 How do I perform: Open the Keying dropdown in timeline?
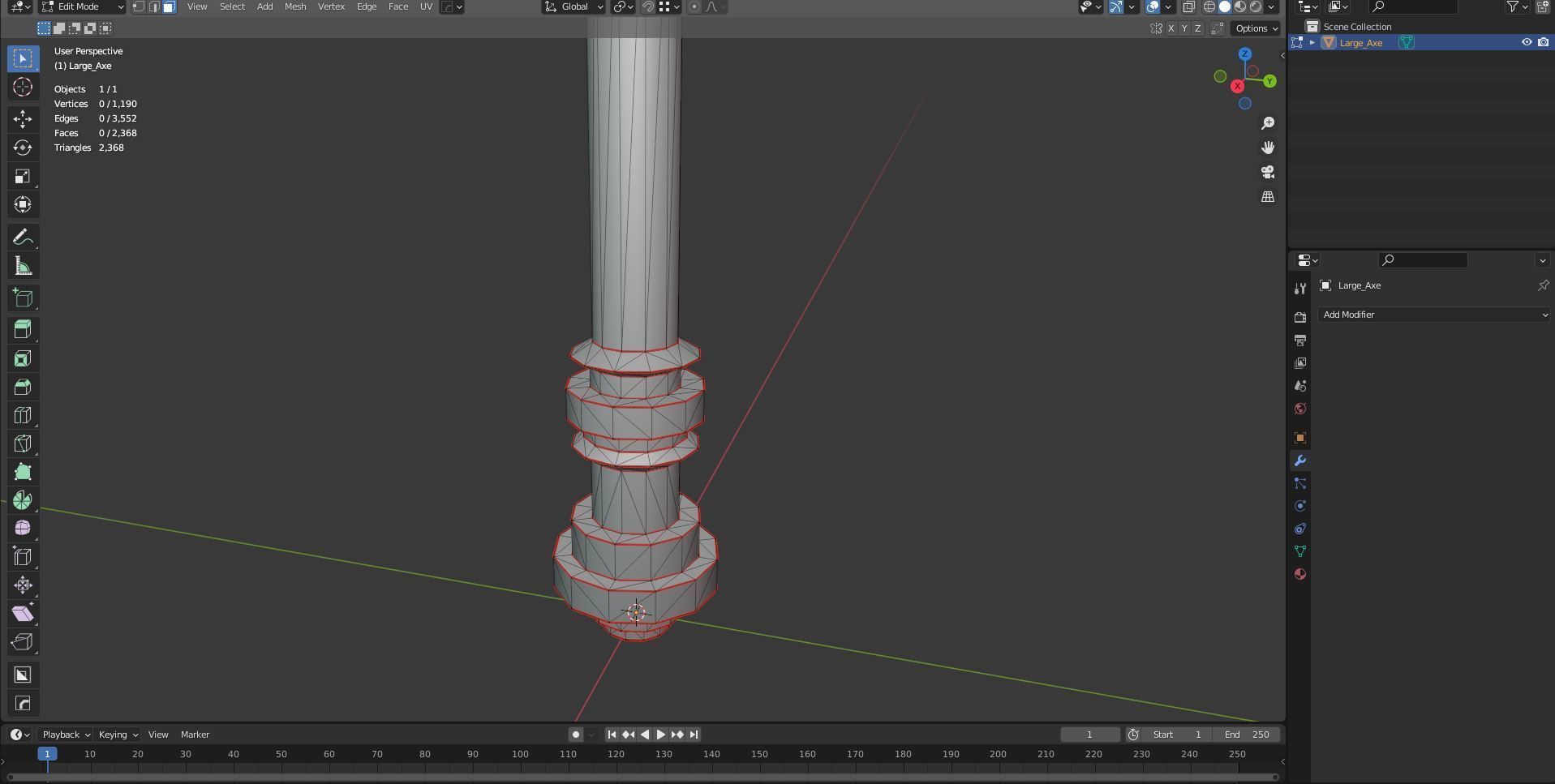118,735
